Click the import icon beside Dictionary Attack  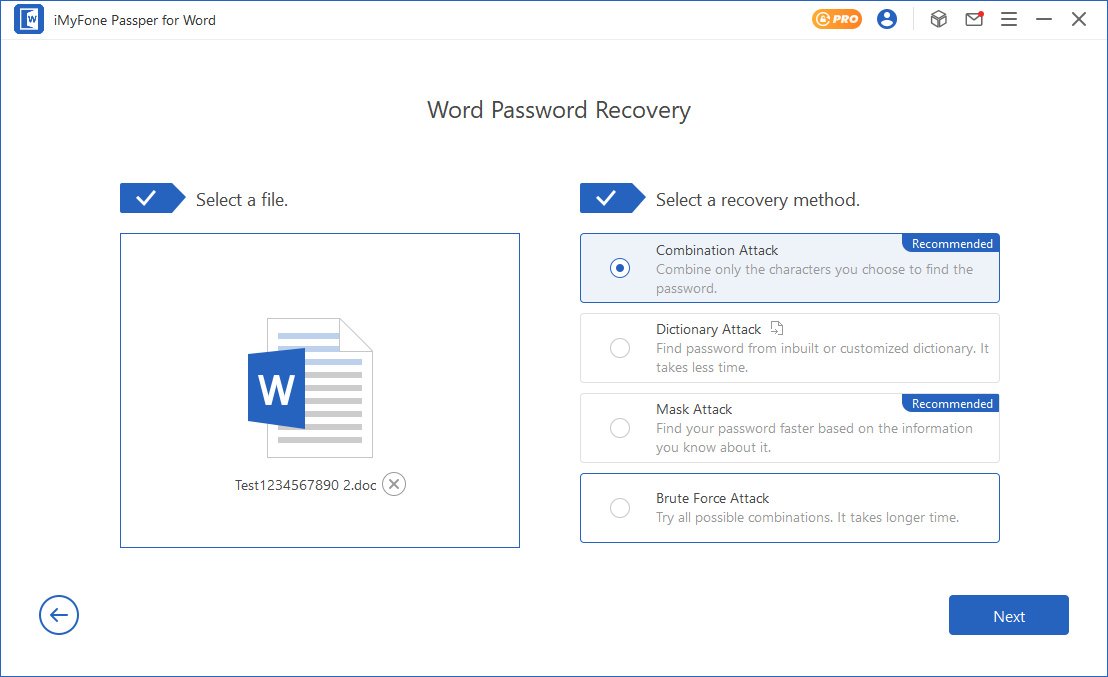click(778, 328)
